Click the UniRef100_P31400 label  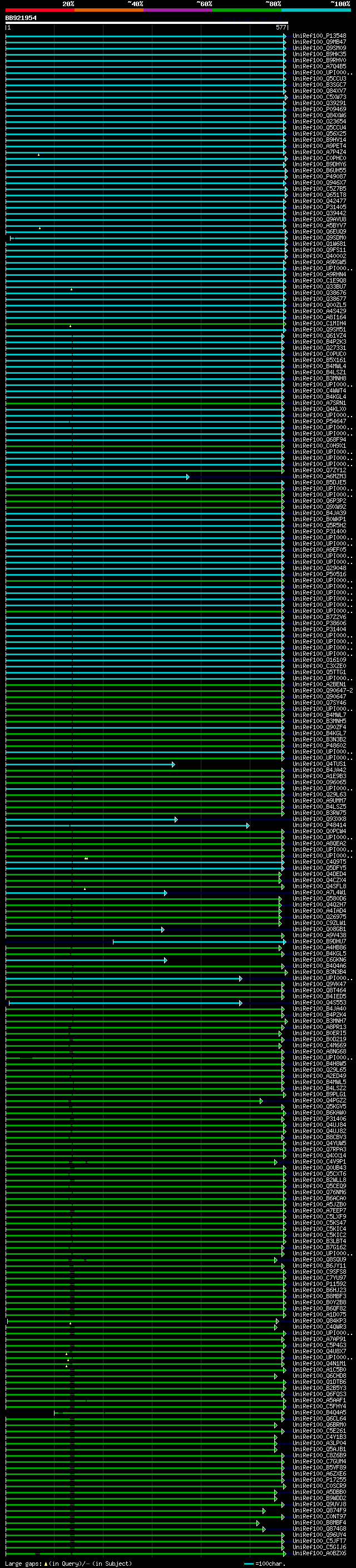point(319,531)
